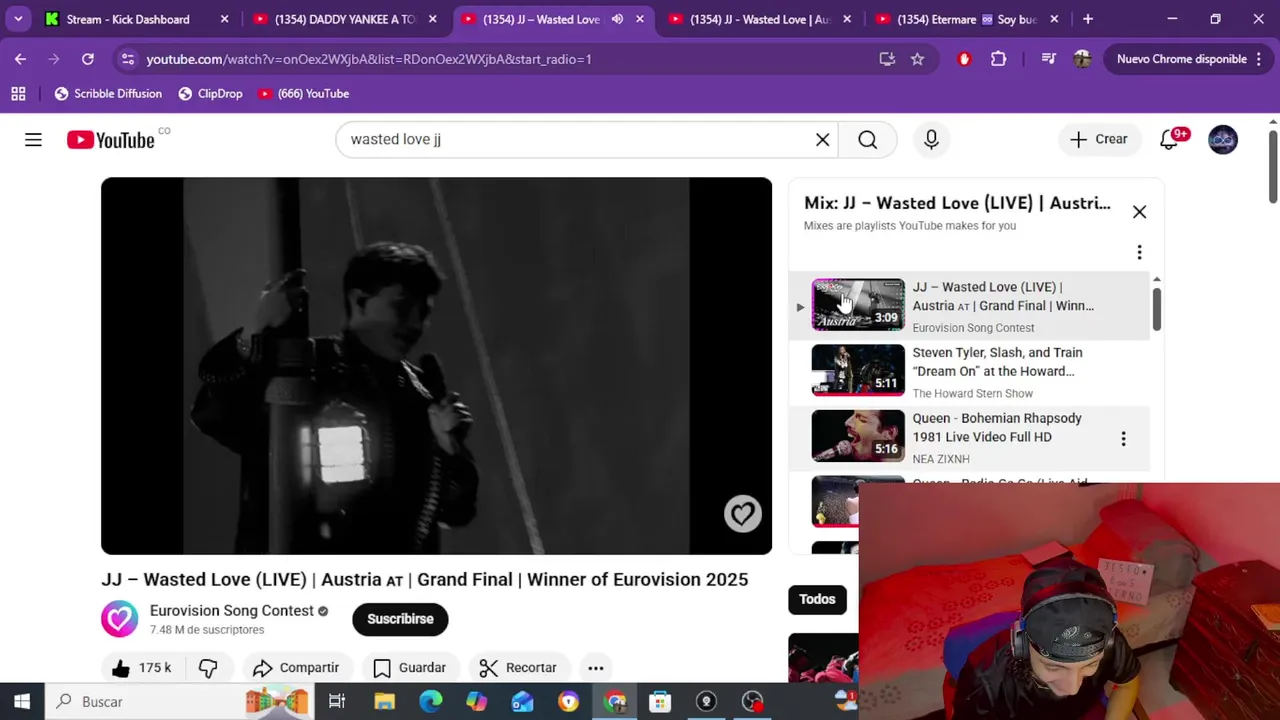This screenshot has width=1280, height=720.
Task: Reload the page
Action: [88, 59]
